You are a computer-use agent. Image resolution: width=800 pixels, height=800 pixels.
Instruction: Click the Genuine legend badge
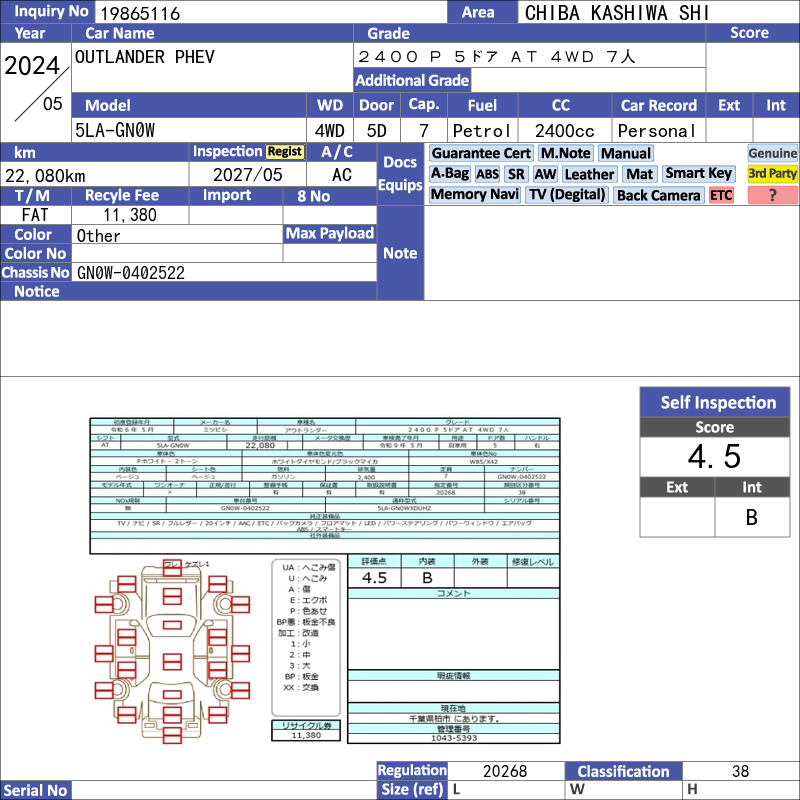[772, 153]
